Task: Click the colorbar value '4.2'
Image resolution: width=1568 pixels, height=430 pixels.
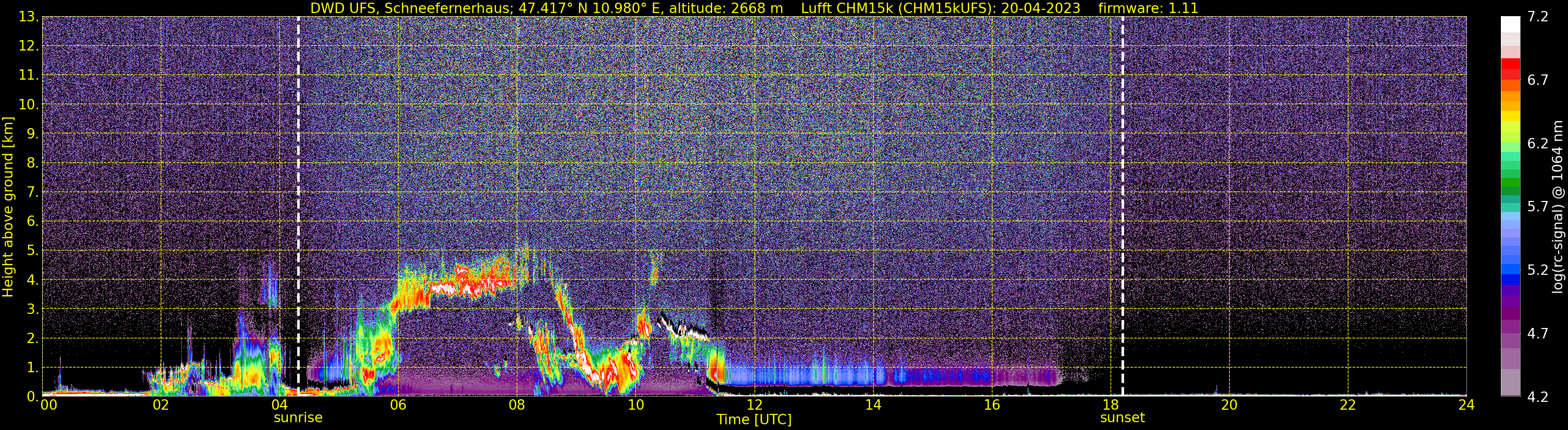Action: 1538,397
